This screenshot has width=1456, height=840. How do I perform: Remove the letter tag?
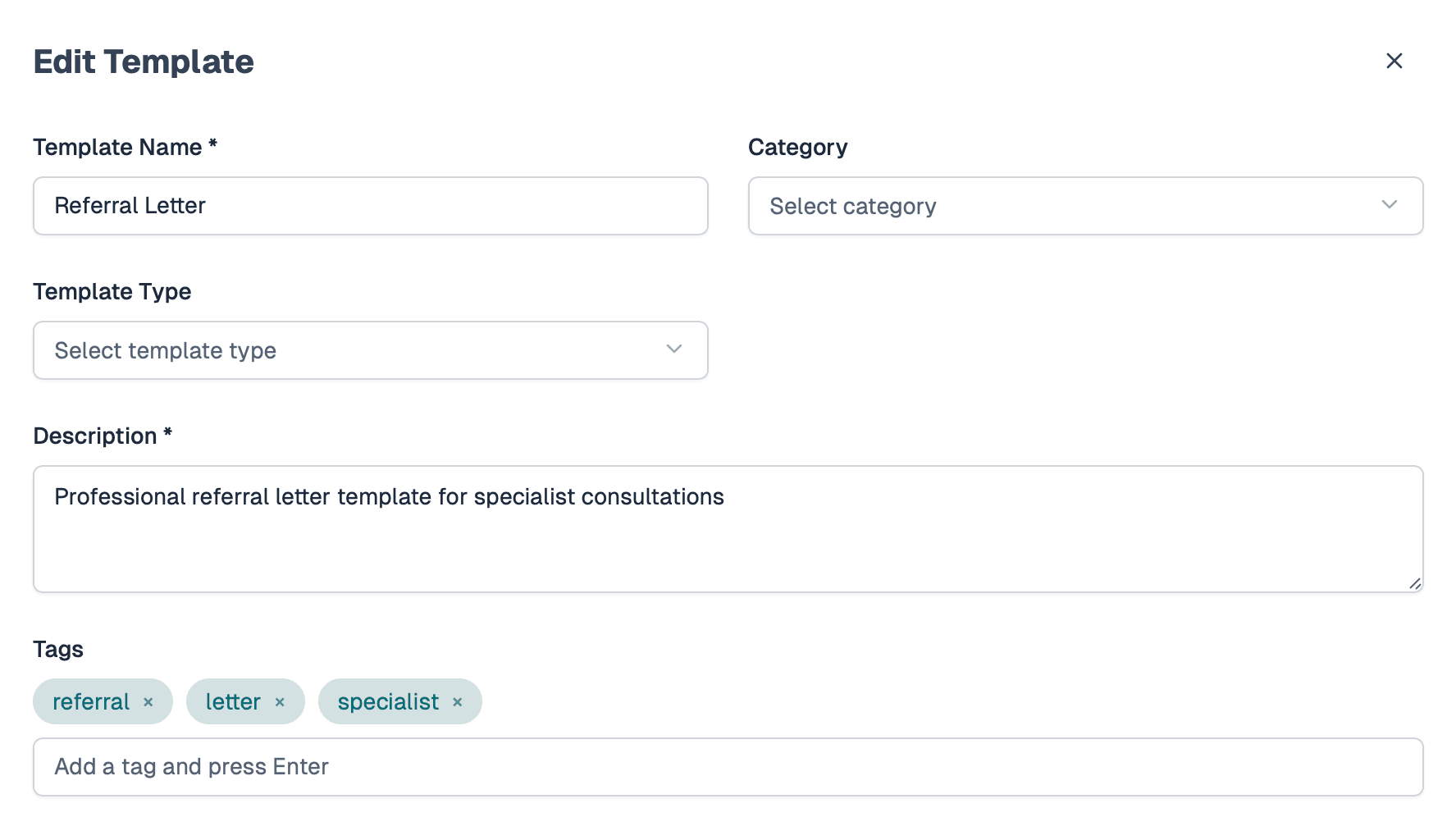click(280, 701)
